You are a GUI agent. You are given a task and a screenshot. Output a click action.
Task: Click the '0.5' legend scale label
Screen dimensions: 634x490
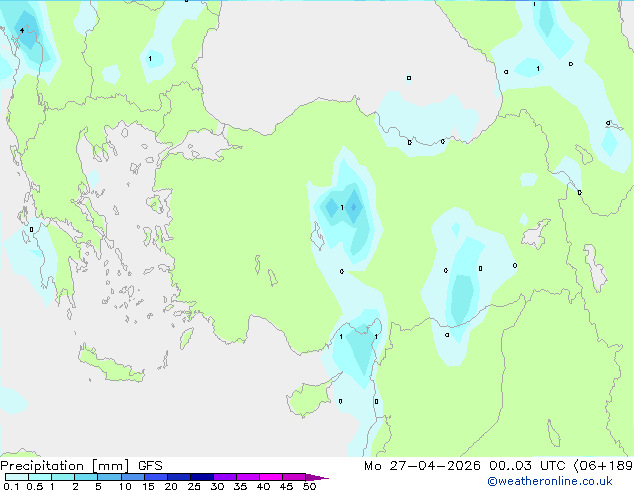[x=35, y=486]
